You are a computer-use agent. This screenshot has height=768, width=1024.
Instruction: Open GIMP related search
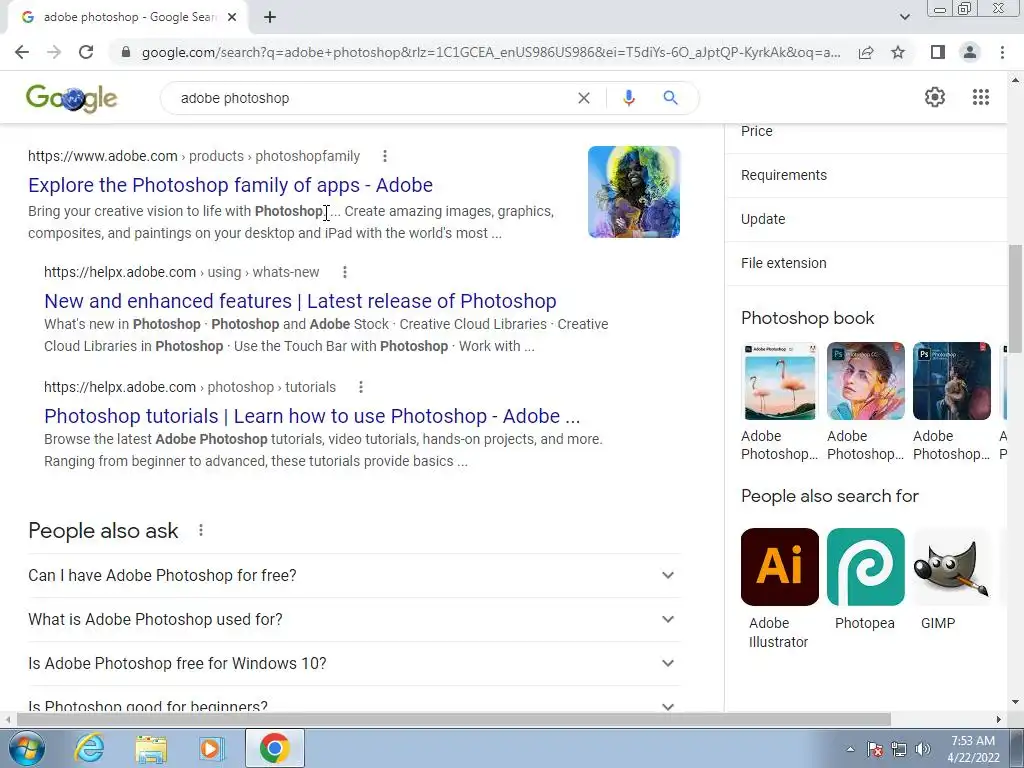952,567
